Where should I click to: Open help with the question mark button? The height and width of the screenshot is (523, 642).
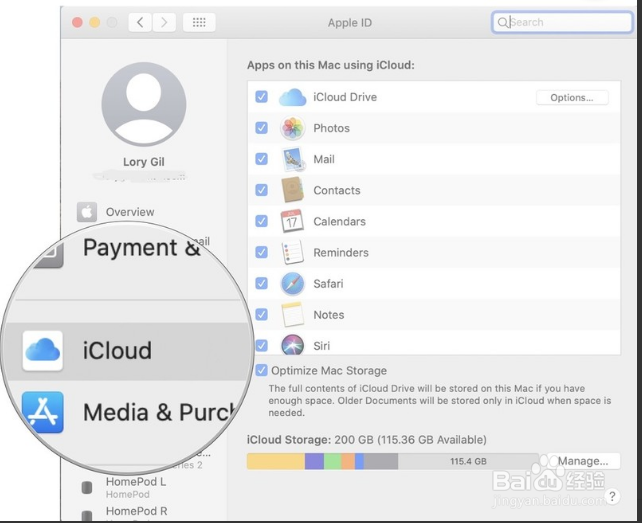click(x=612, y=496)
